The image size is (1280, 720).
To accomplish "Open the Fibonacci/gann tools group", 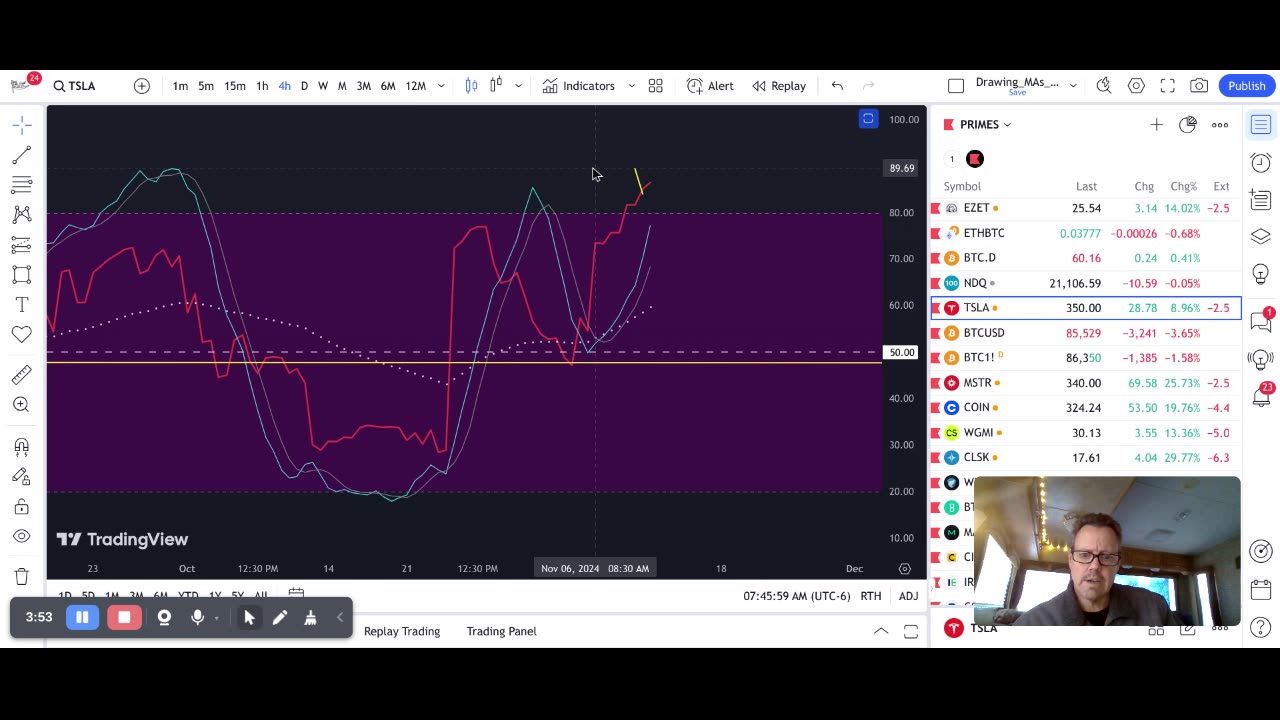I will coord(22,185).
